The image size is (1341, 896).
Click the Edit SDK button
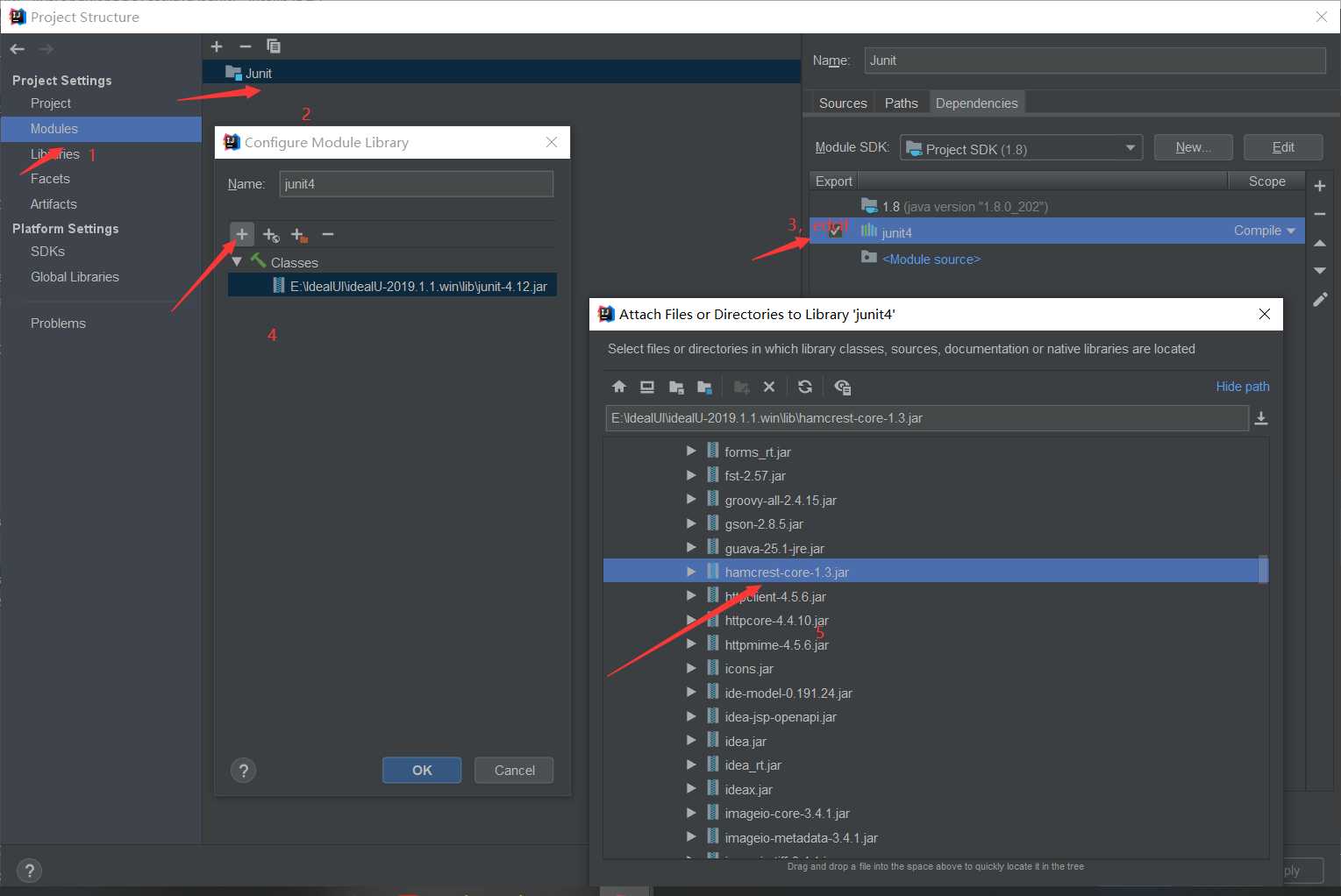[1283, 147]
